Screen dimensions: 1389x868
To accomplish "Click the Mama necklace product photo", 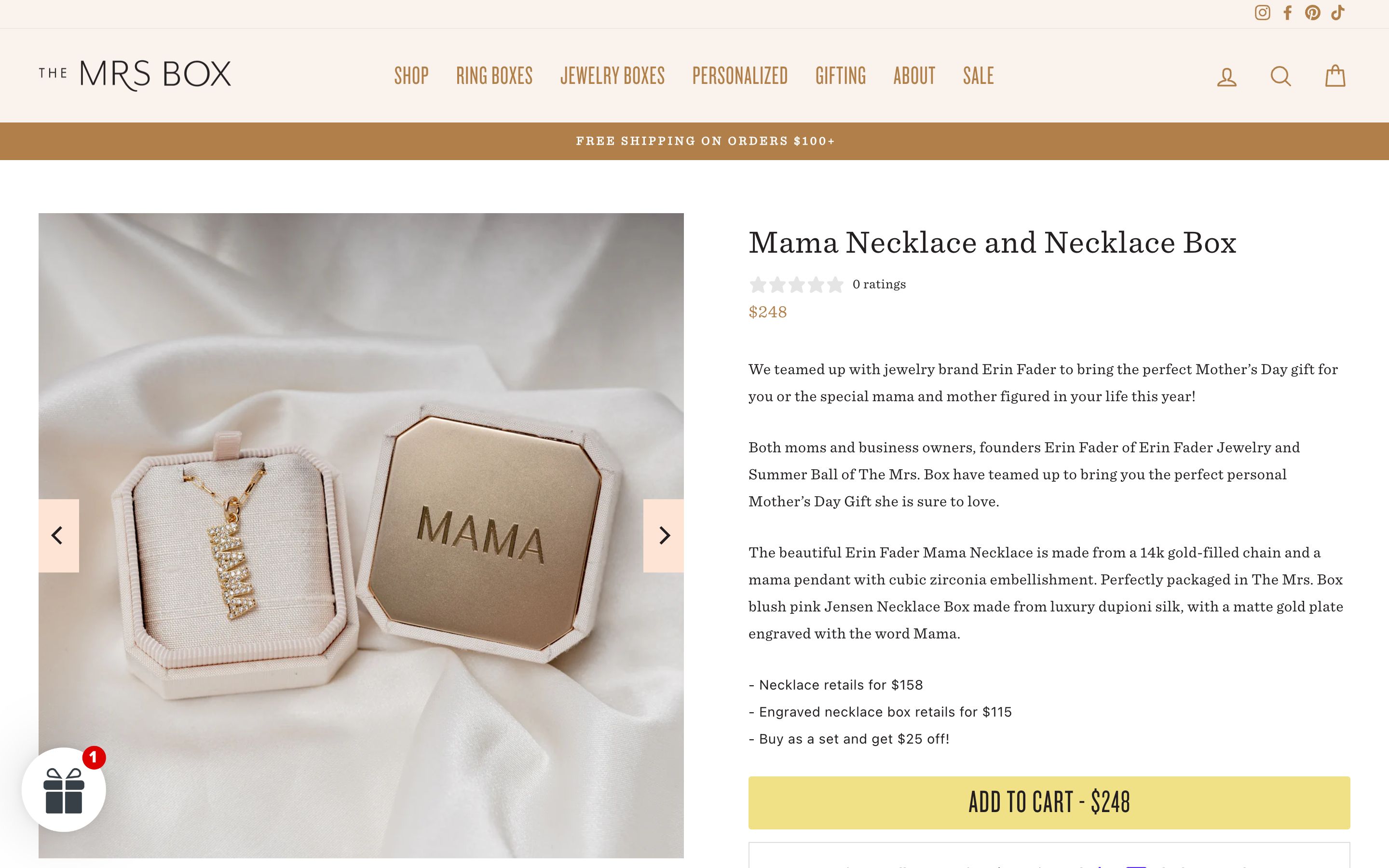I will (x=361, y=534).
